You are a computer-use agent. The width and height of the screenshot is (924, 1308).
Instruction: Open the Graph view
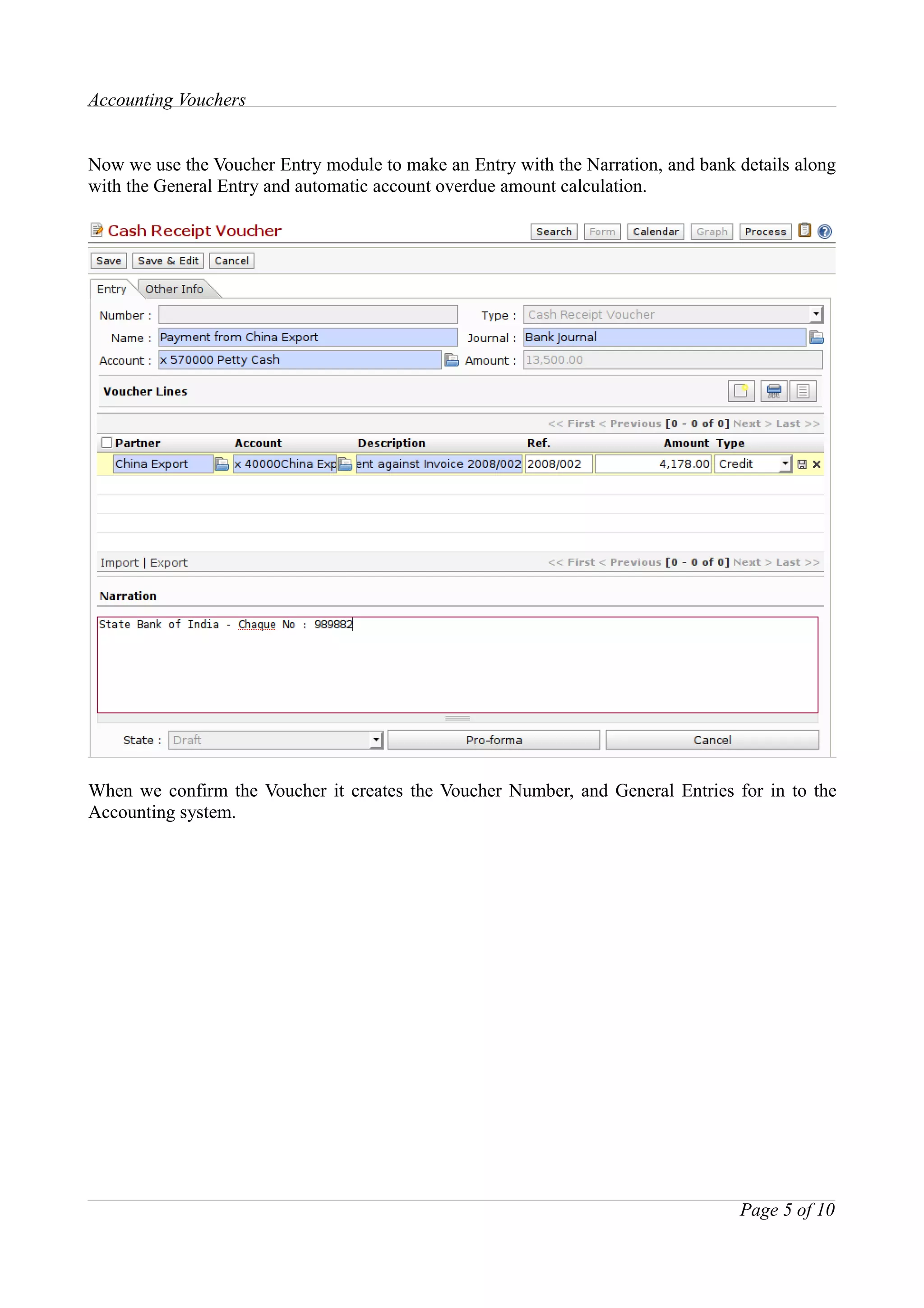click(x=711, y=232)
